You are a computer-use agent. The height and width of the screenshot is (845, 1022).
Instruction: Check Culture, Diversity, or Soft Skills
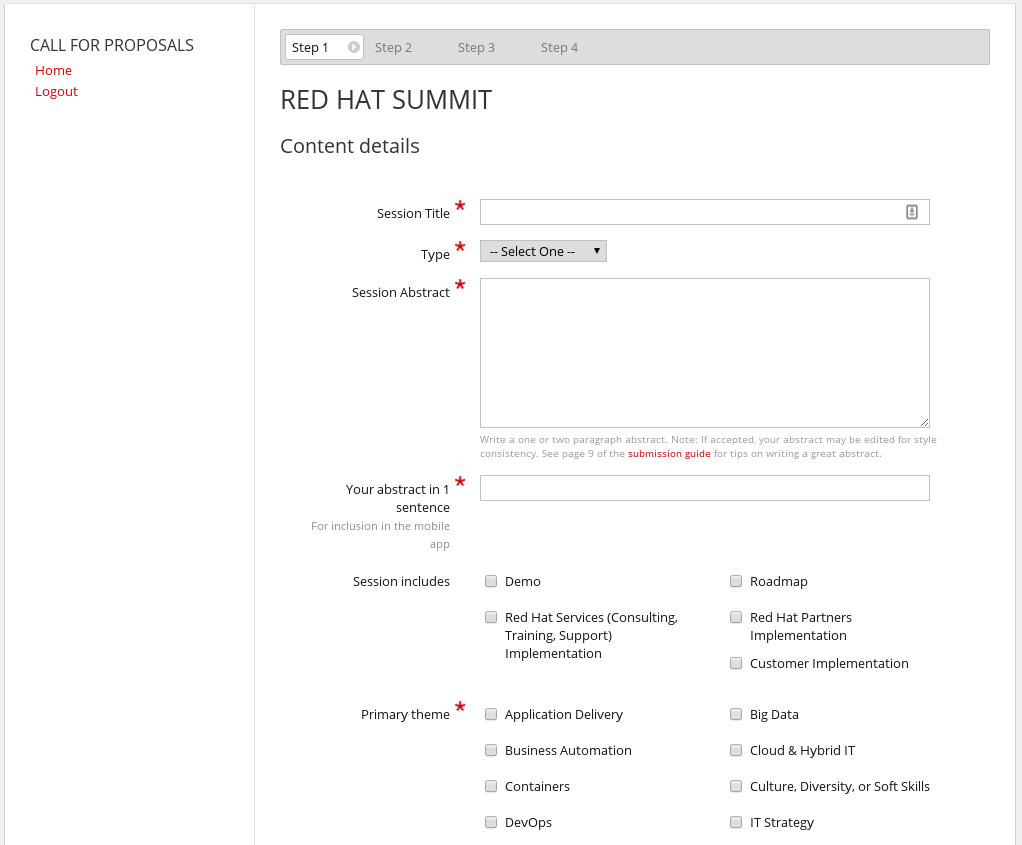(x=736, y=786)
